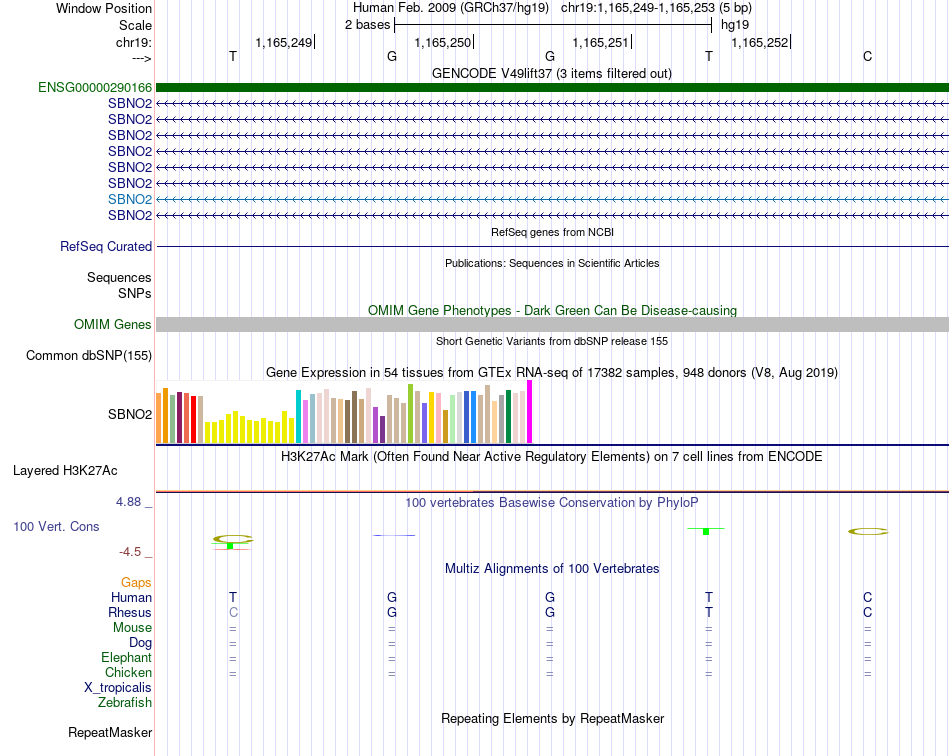Click the OMIM Genes label
This screenshot has height=756, width=950.
pos(112,325)
